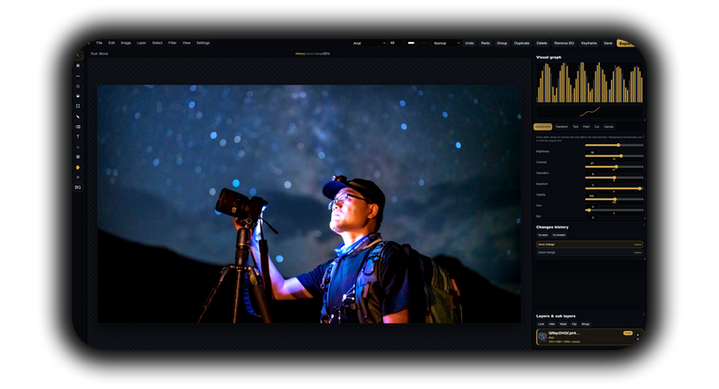Click the BG tool button in left toolbar
This screenshot has height=389, width=719.
pyautogui.click(x=78, y=187)
